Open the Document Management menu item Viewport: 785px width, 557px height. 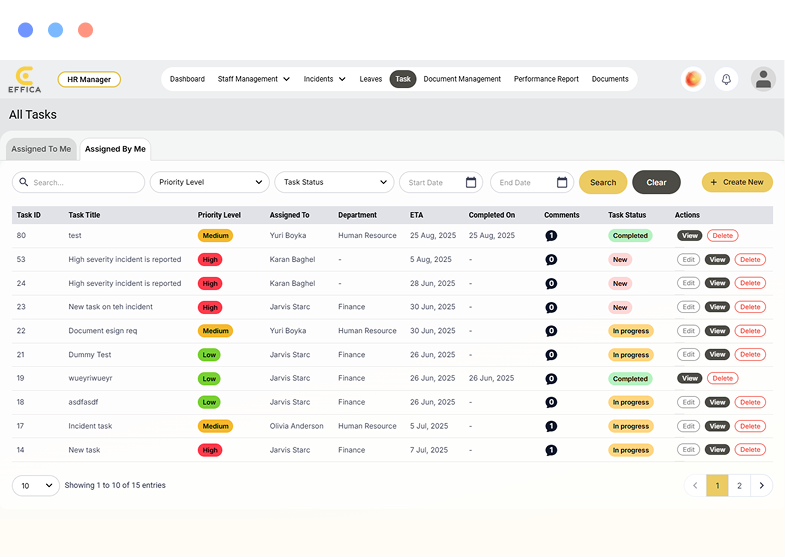click(462, 79)
